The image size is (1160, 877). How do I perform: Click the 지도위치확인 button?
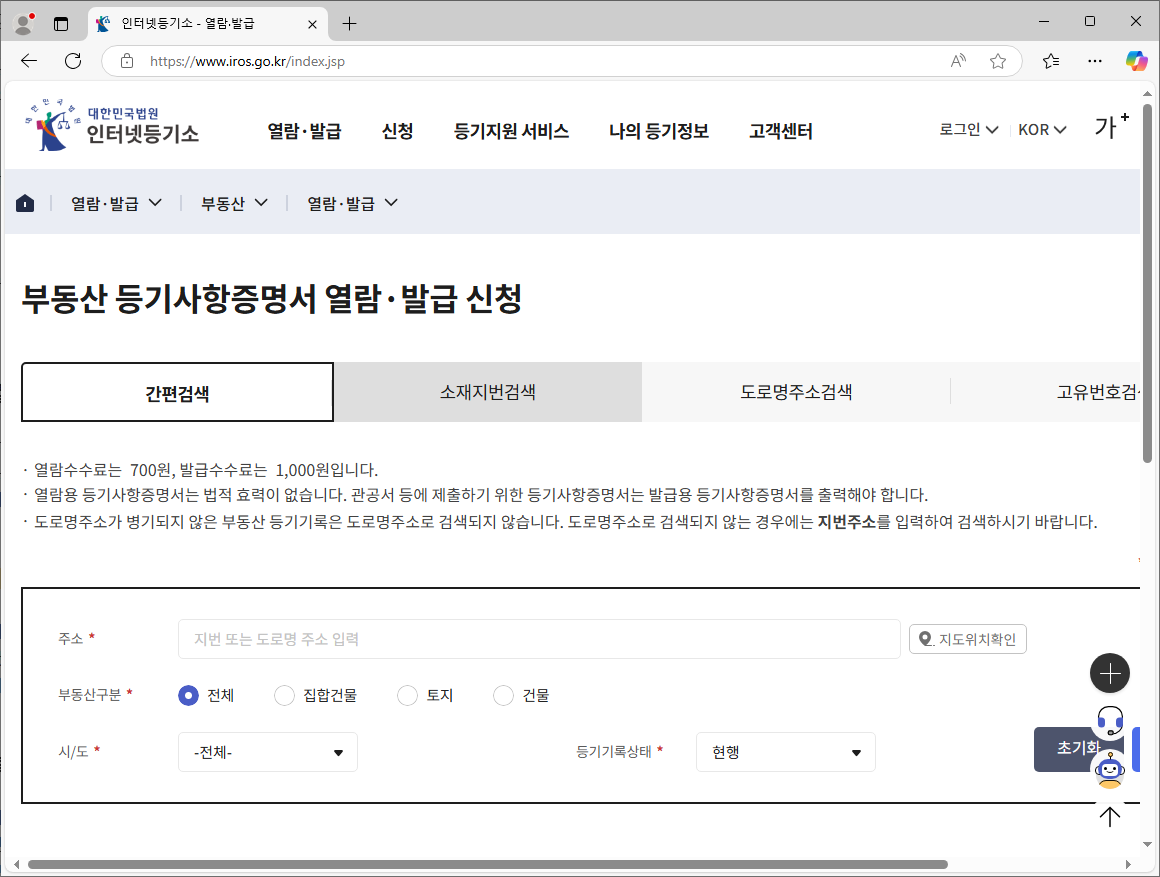click(967, 638)
